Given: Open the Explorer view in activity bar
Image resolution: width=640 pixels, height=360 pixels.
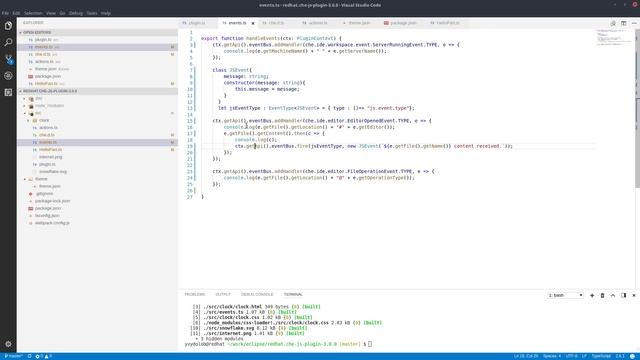Looking at the screenshot, I should coord(8,26).
